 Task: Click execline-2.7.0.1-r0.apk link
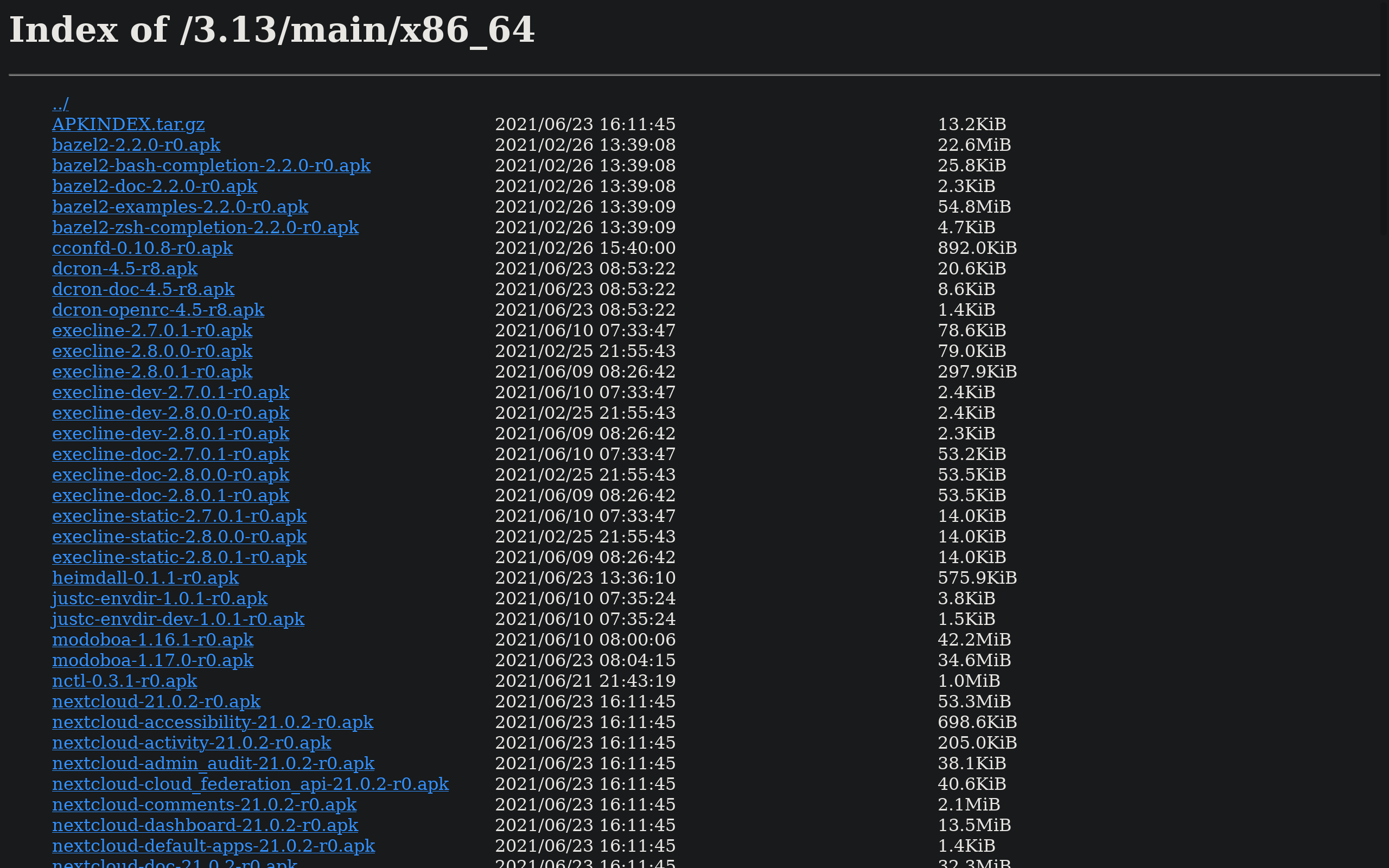tap(152, 331)
